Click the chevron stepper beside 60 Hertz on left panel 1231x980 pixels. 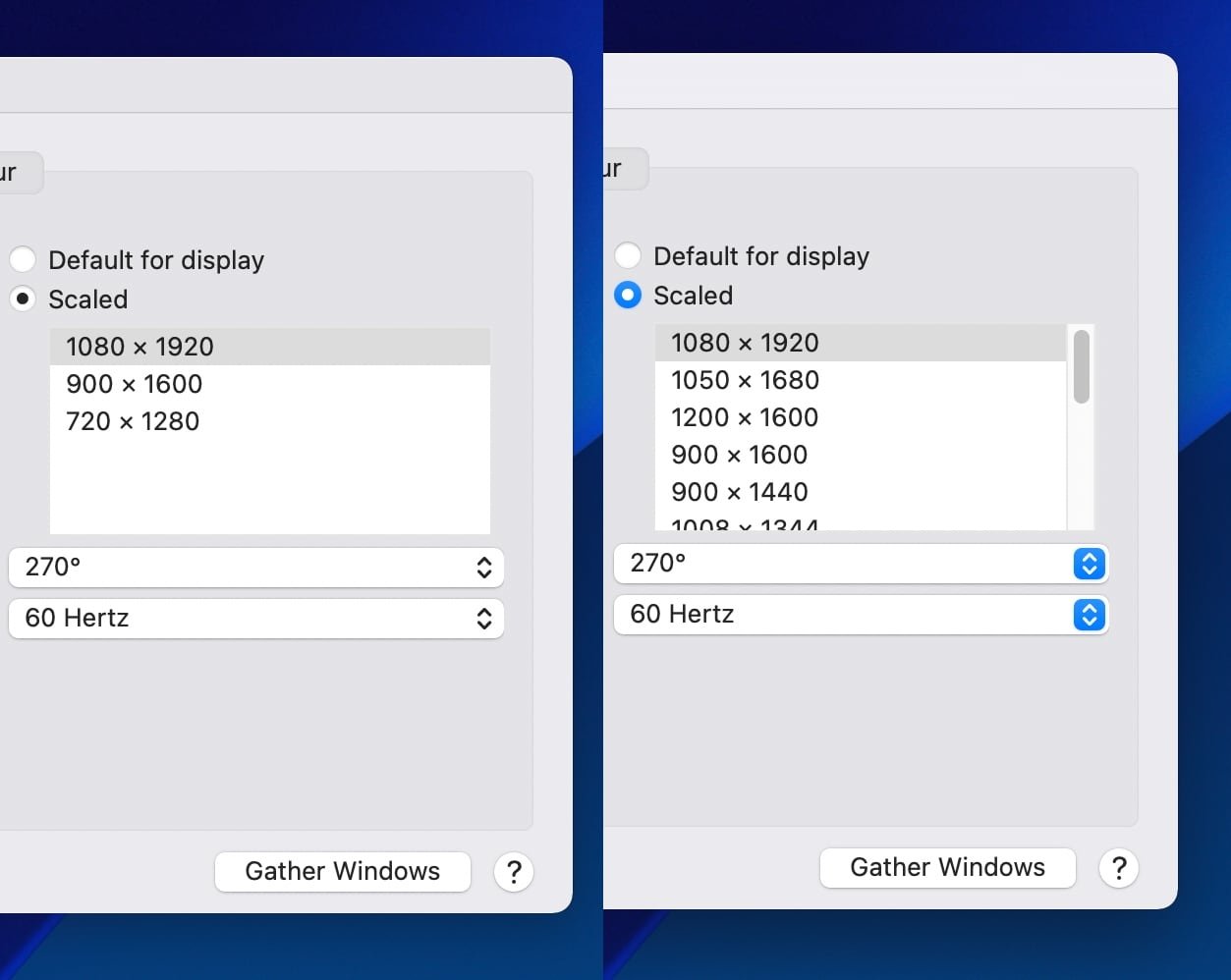(484, 619)
